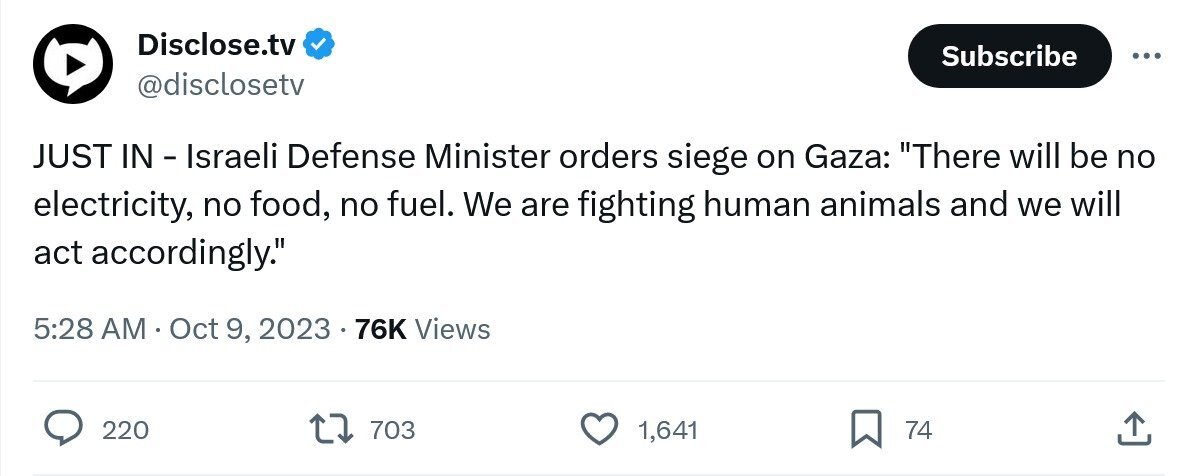
Task: Click the 703 reposts count
Action: 392,431
